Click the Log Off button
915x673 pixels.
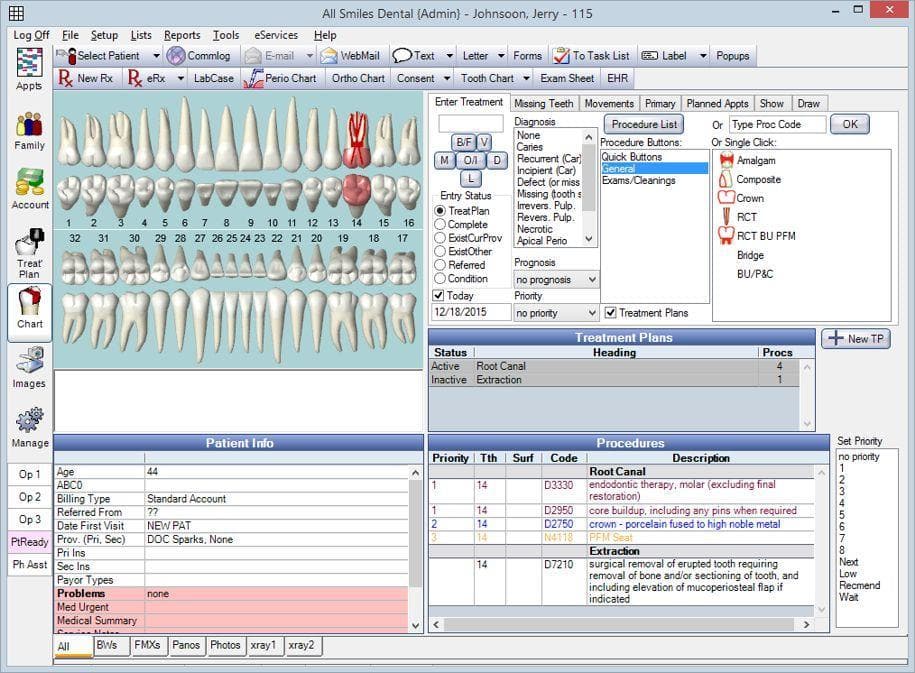pyautogui.click(x=32, y=35)
